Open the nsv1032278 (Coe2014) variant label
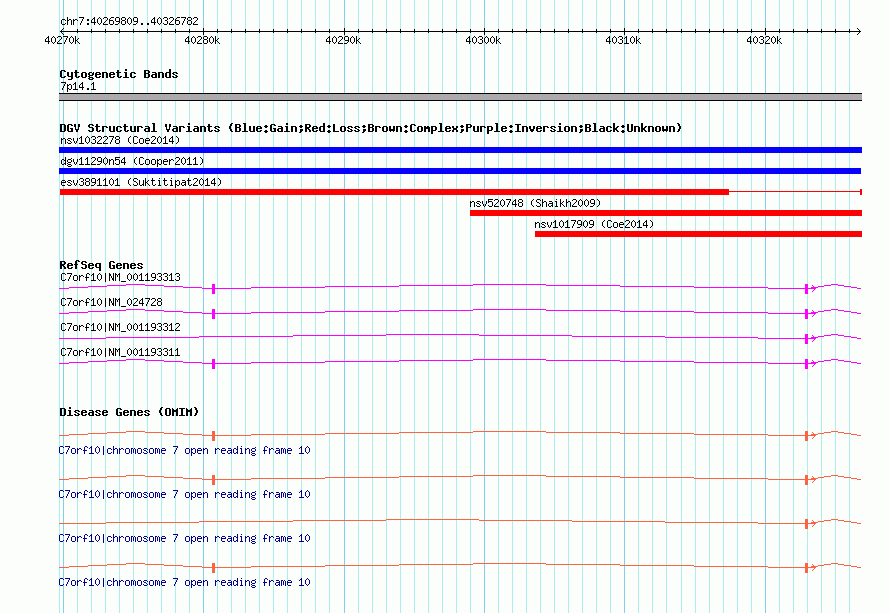The height and width of the screenshot is (613, 890). click(x=120, y=140)
